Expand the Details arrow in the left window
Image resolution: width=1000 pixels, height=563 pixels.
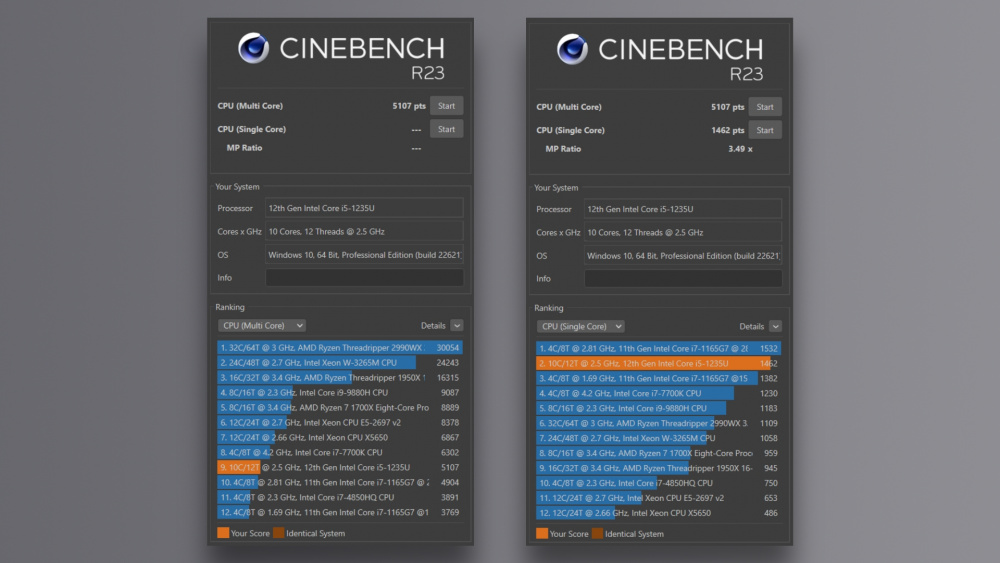click(x=457, y=326)
